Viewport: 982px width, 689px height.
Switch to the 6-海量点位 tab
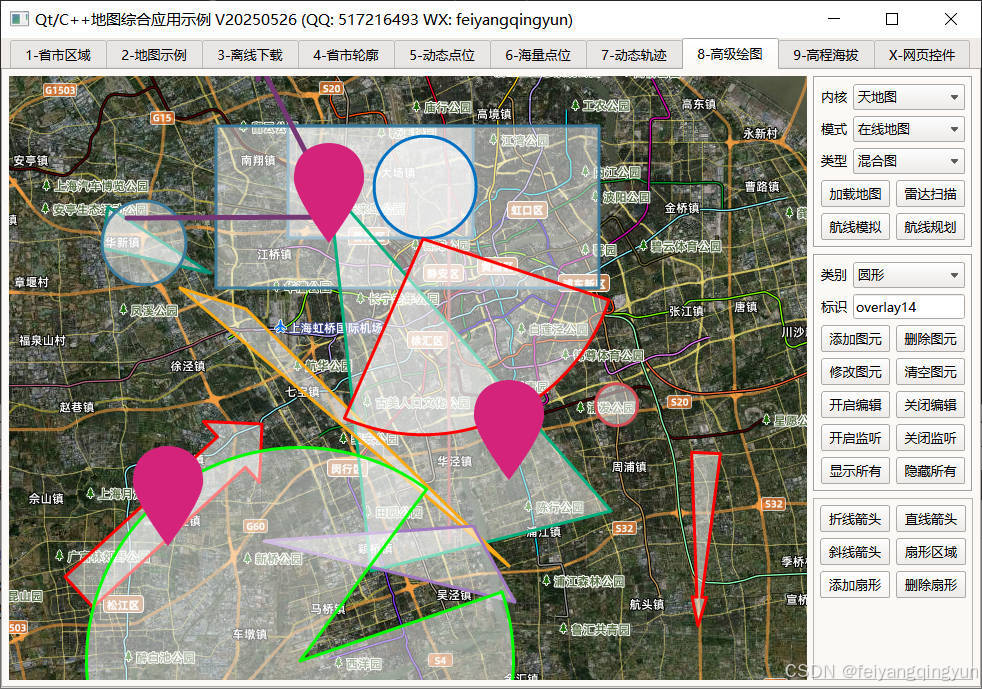pos(538,55)
